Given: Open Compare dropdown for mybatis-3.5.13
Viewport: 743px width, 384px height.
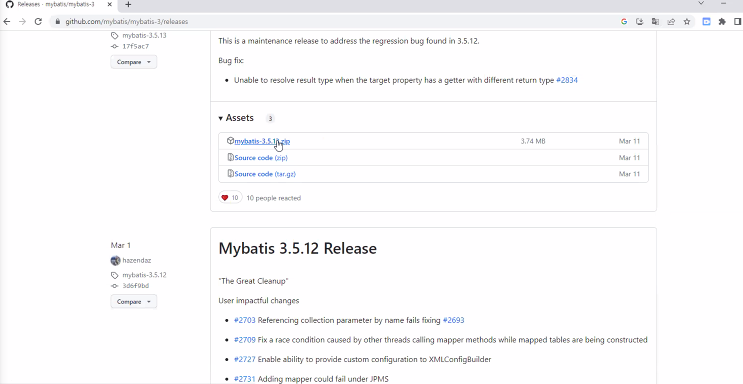Looking at the screenshot, I should point(134,62).
